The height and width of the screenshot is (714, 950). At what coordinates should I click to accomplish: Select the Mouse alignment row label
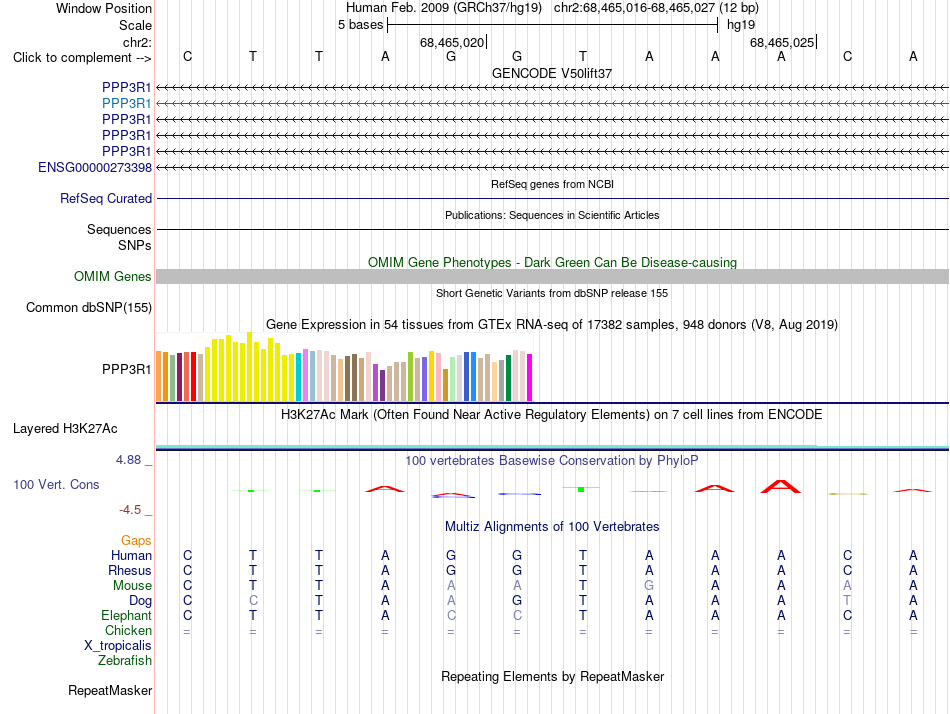tap(132, 586)
